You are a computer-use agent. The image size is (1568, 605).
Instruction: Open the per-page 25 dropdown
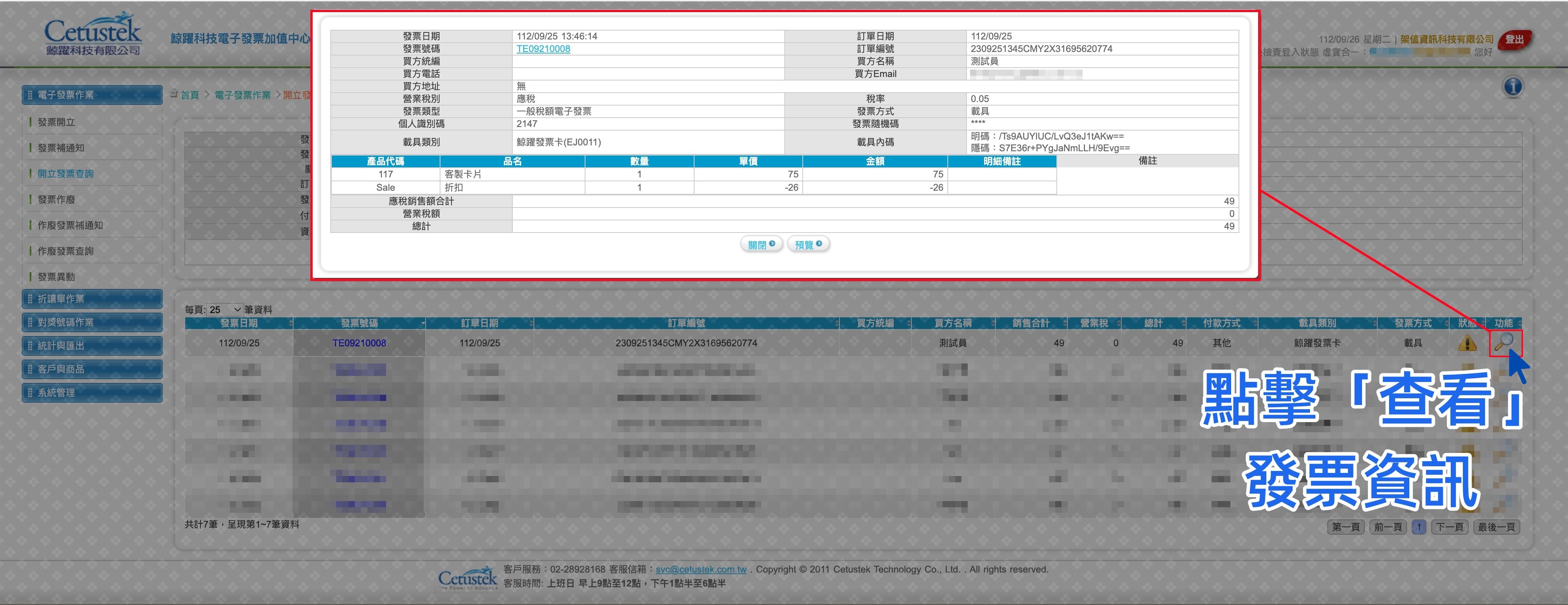click(x=225, y=310)
